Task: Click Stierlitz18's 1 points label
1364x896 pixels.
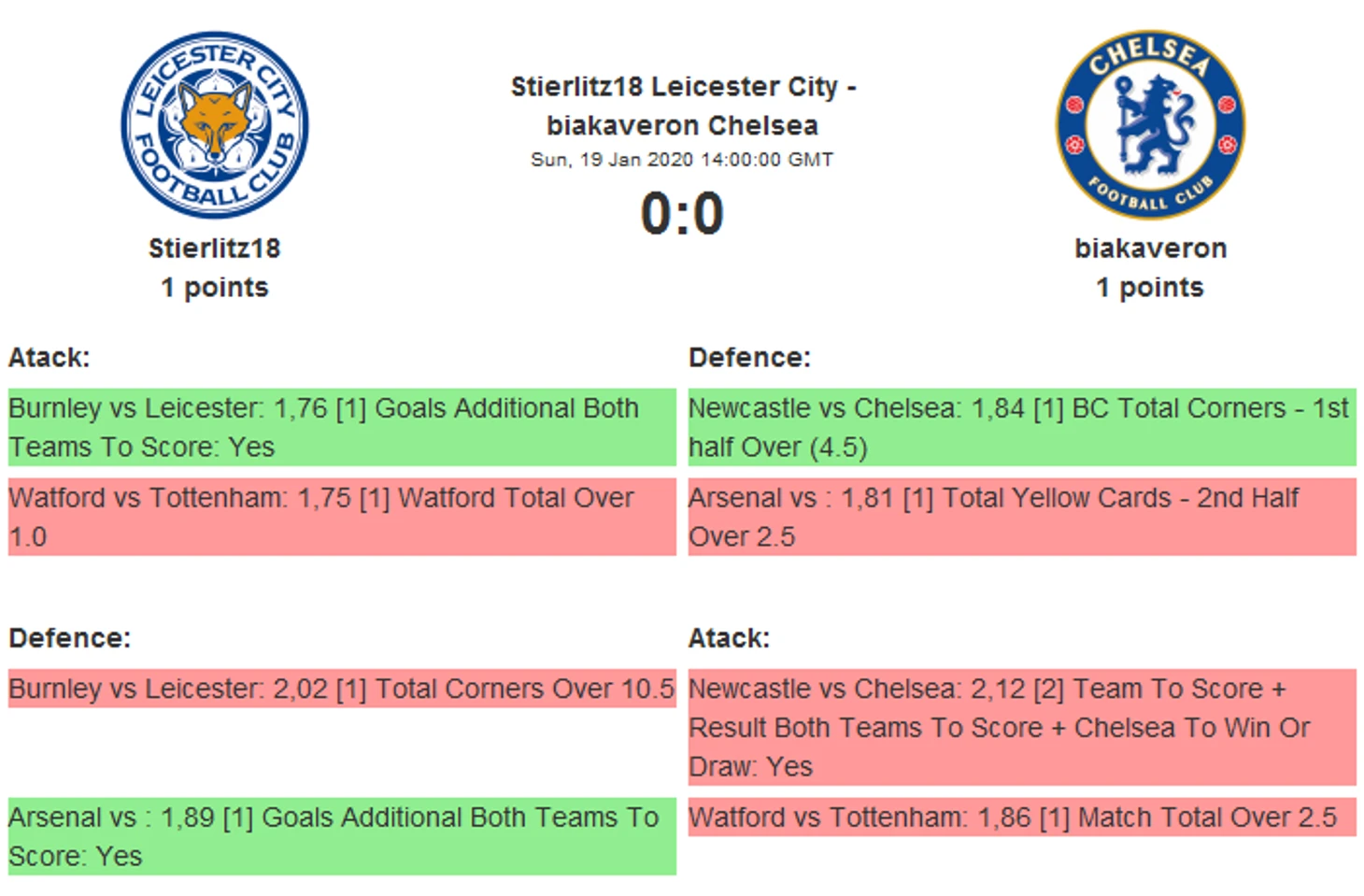Action: (215, 288)
